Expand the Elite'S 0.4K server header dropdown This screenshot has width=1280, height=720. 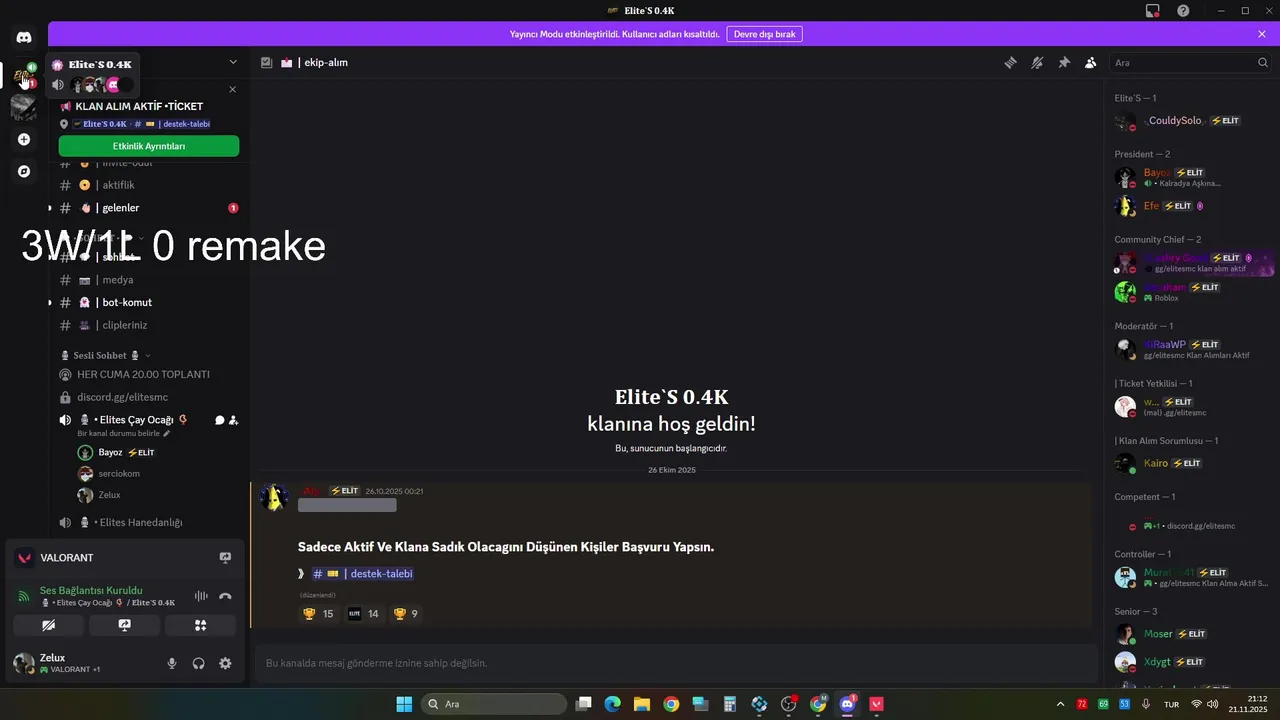(232, 62)
